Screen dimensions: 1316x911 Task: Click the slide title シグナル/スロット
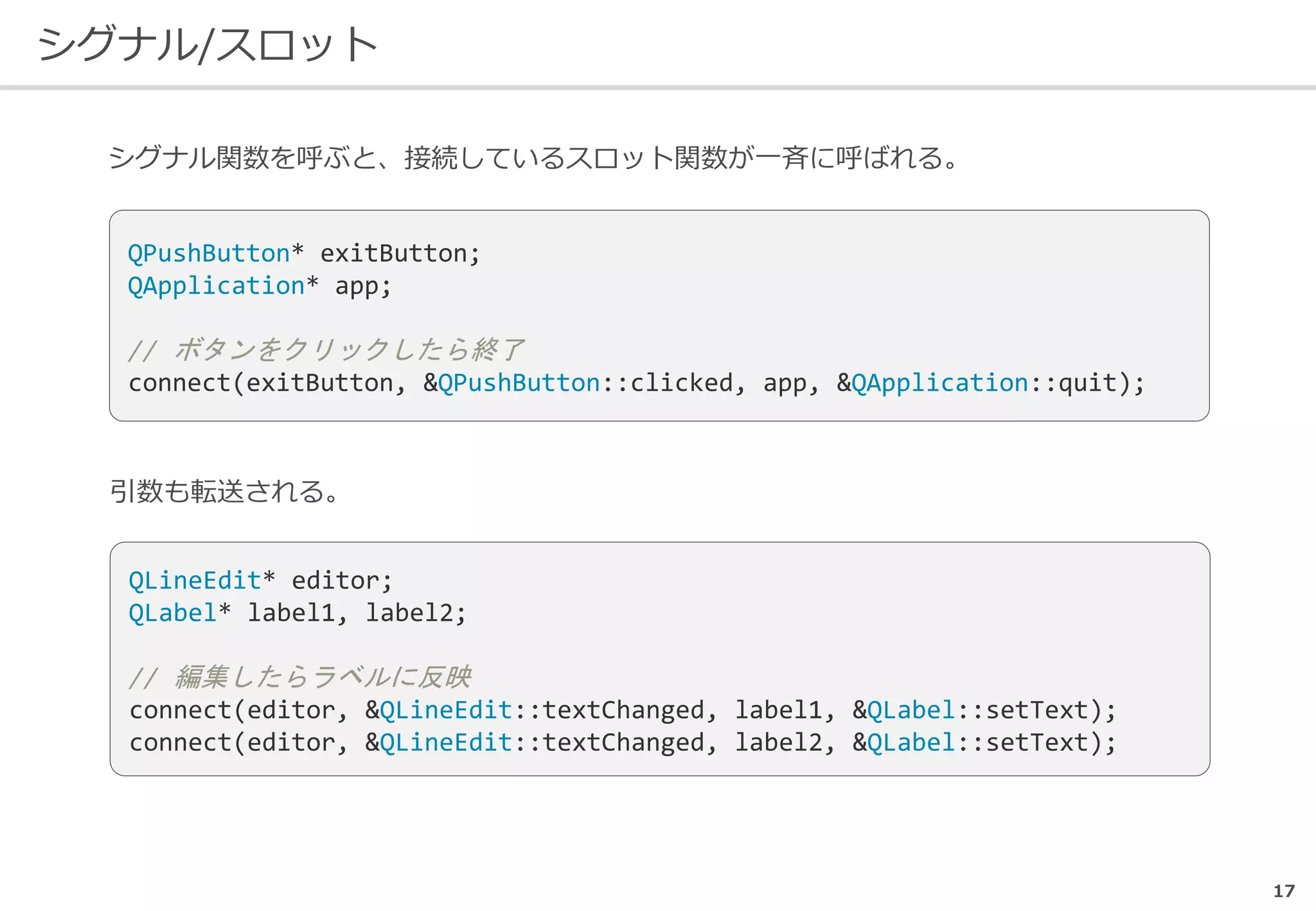click(207, 44)
